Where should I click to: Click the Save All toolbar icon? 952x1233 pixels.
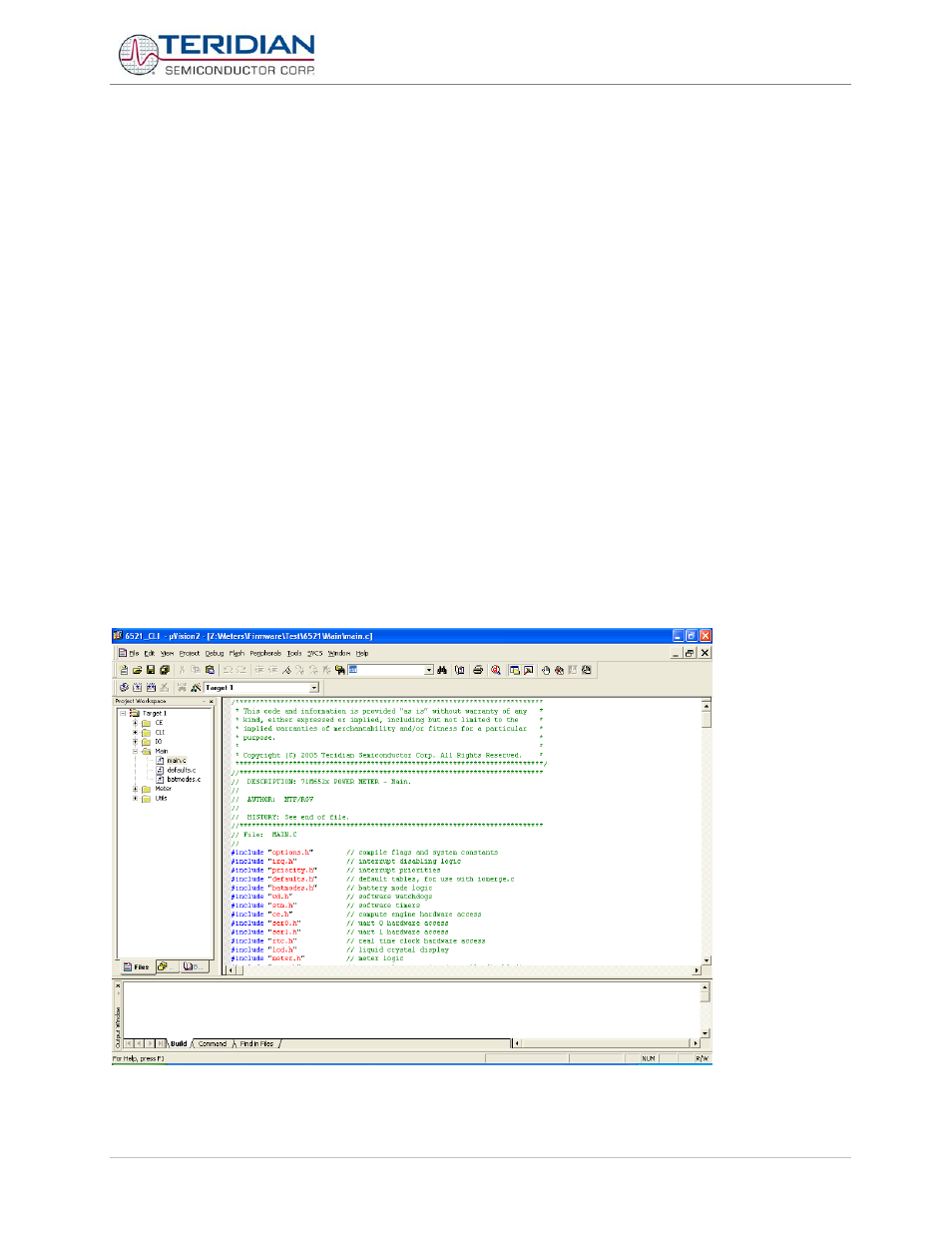pyautogui.click(x=165, y=670)
